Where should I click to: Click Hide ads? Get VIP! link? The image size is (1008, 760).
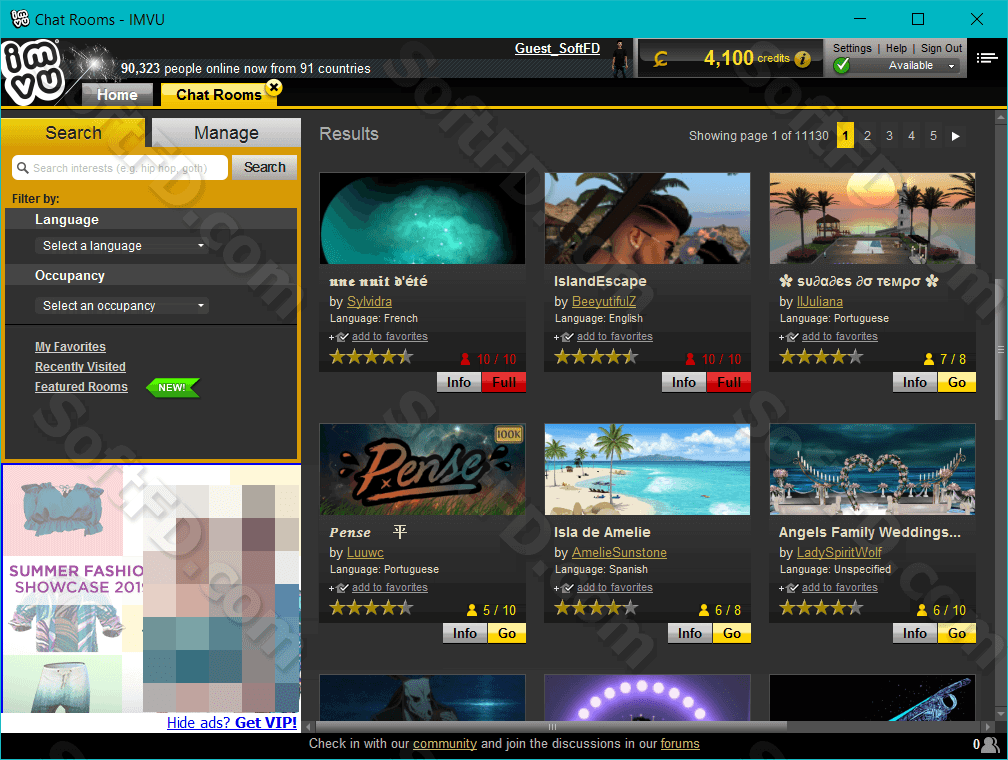232,723
